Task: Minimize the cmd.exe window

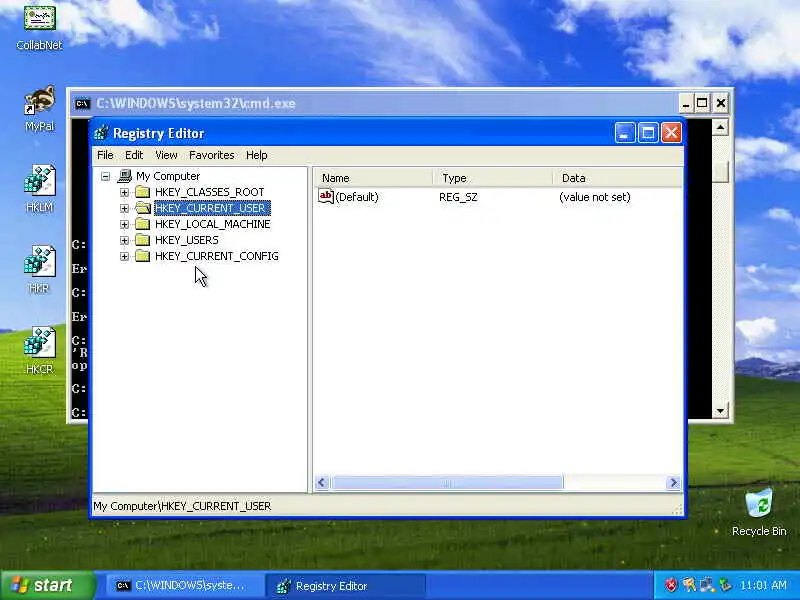Action: (686, 104)
